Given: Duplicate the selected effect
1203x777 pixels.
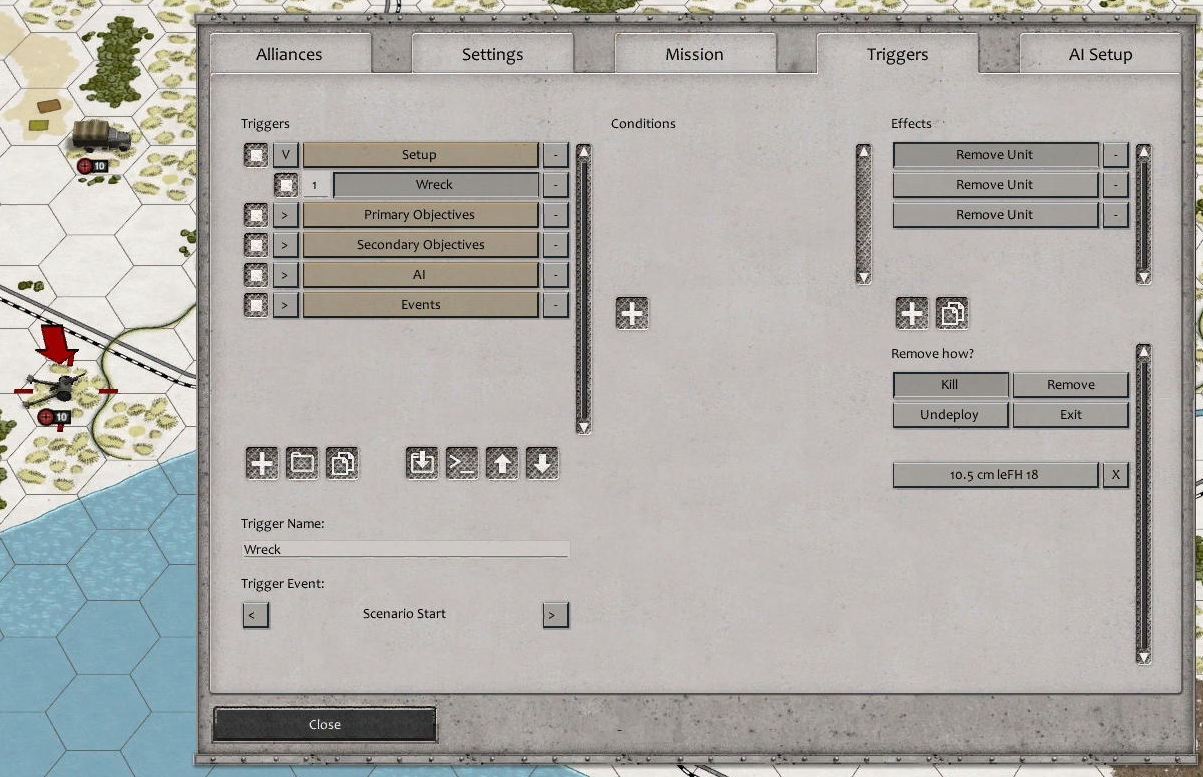Looking at the screenshot, I should (x=951, y=312).
